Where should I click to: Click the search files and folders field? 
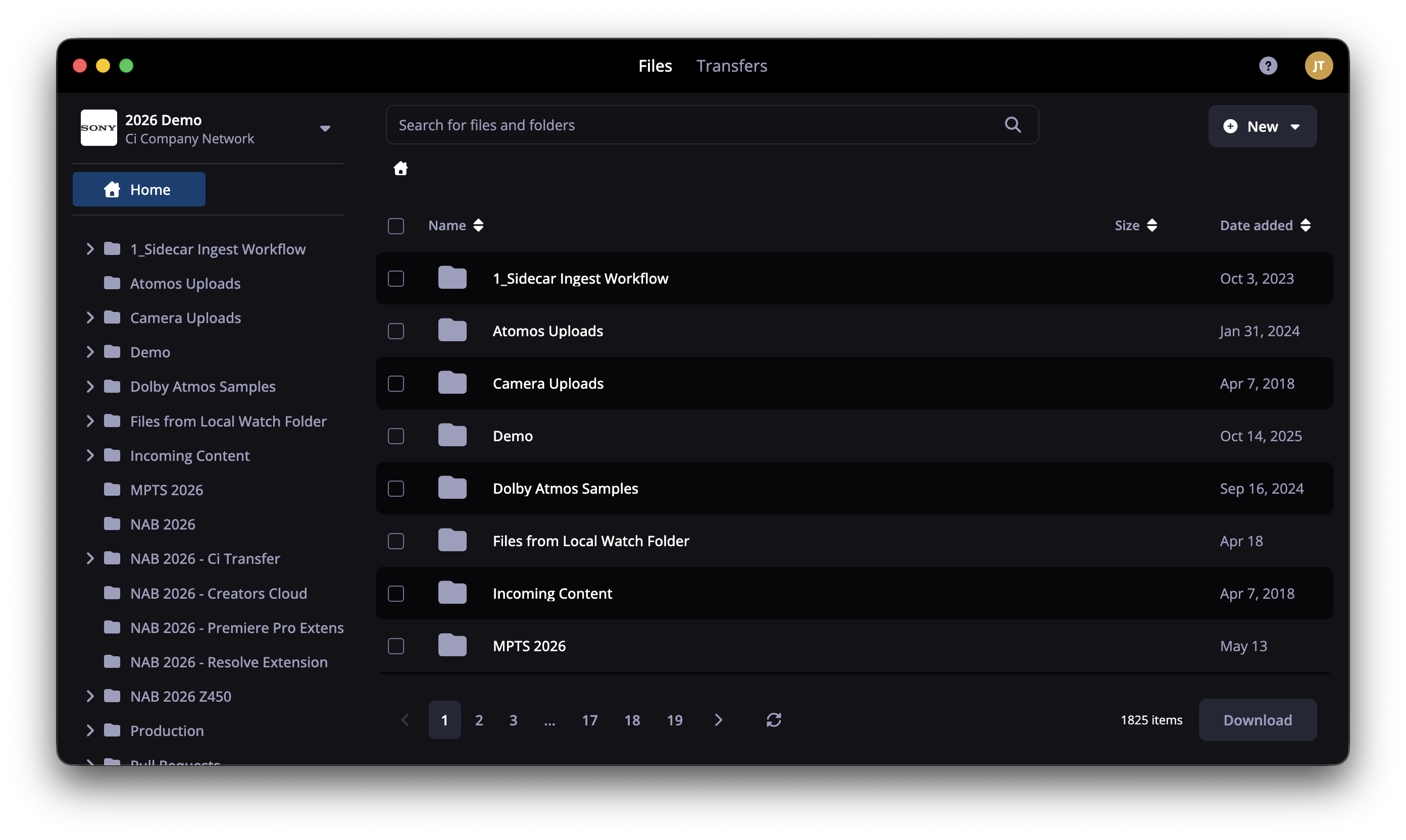pyautogui.click(x=712, y=125)
